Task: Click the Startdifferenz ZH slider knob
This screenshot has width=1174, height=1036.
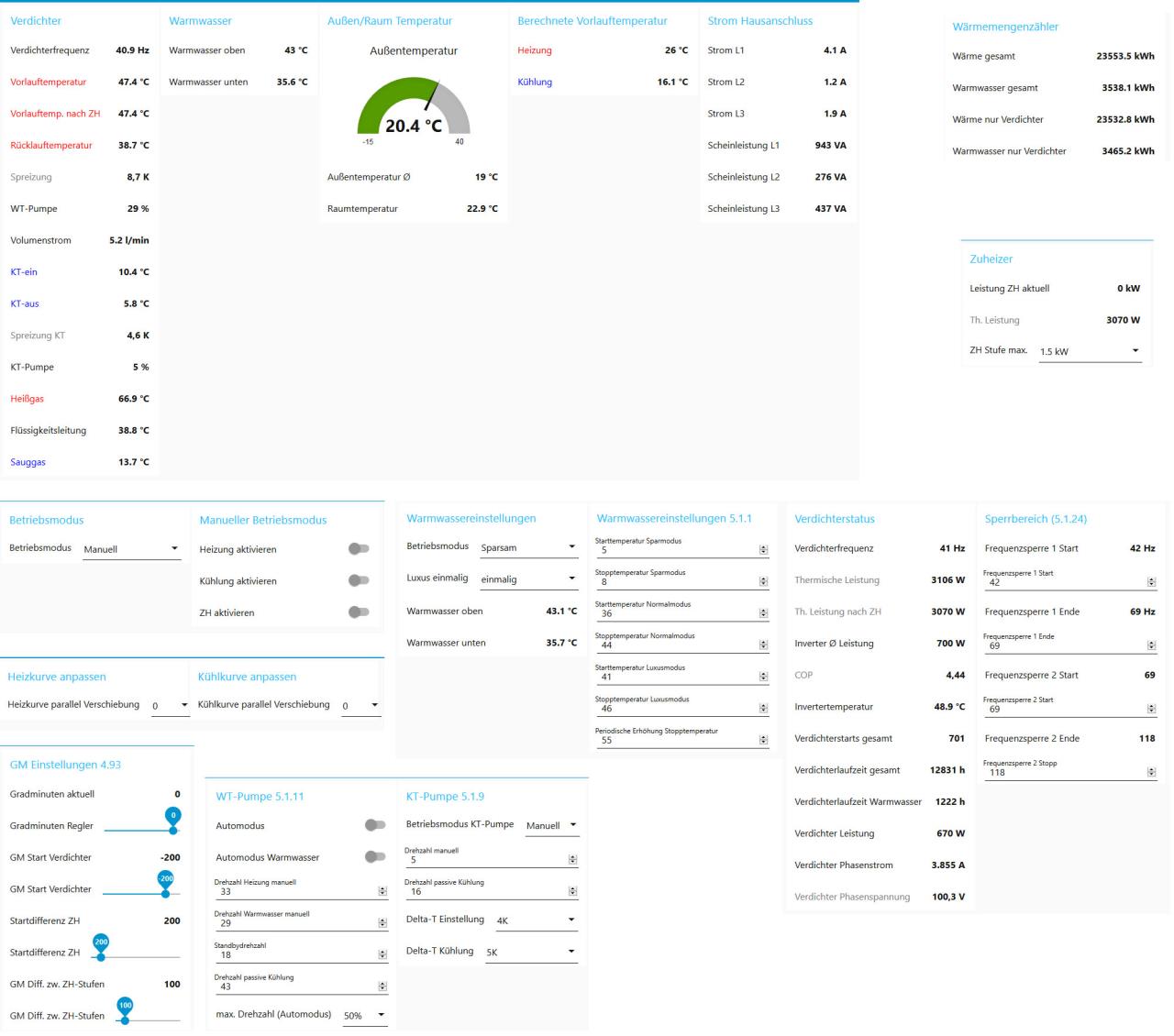Action: click(101, 956)
